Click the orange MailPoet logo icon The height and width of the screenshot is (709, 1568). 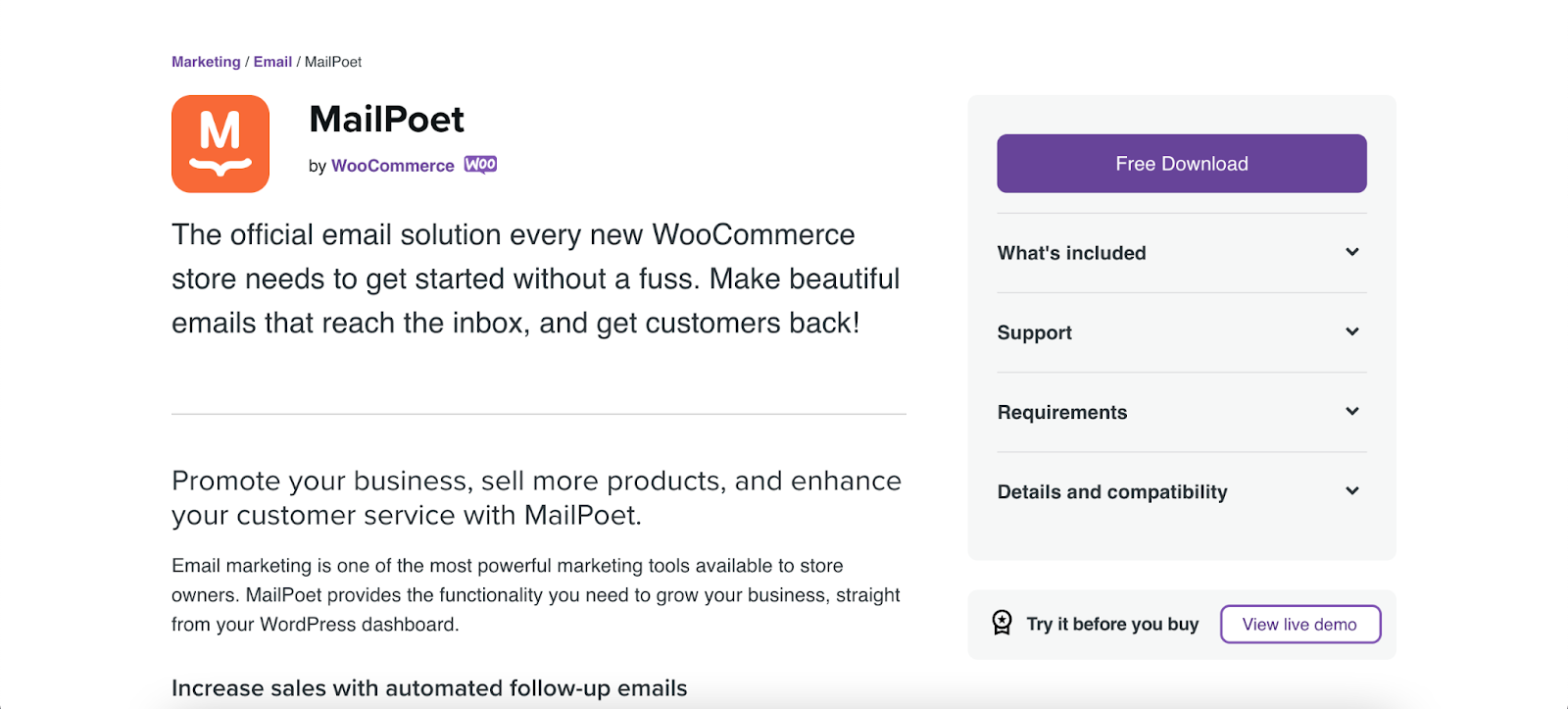tap(220, 144)
